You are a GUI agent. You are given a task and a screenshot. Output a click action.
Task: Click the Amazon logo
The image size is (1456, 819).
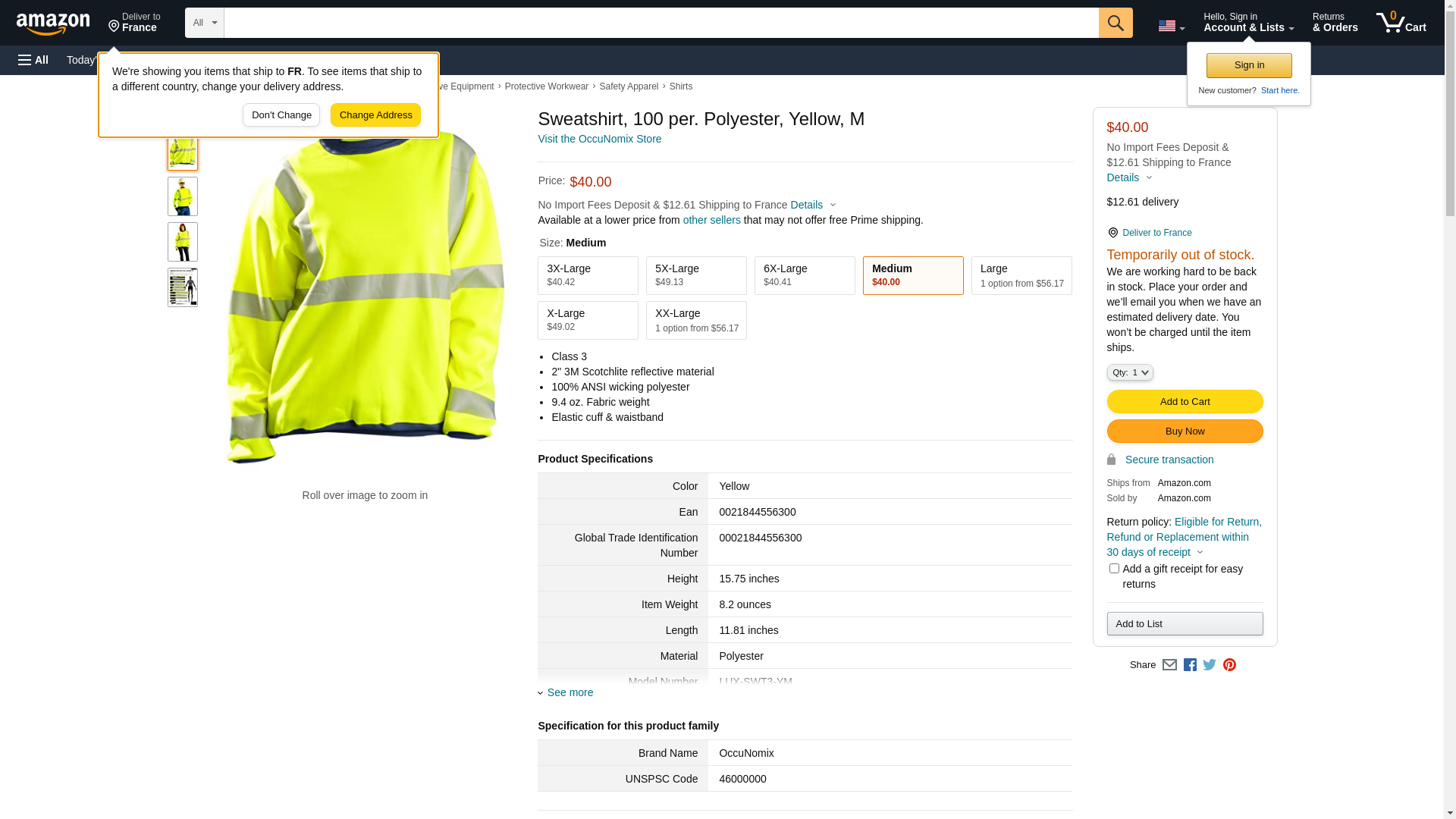[53, 24]
